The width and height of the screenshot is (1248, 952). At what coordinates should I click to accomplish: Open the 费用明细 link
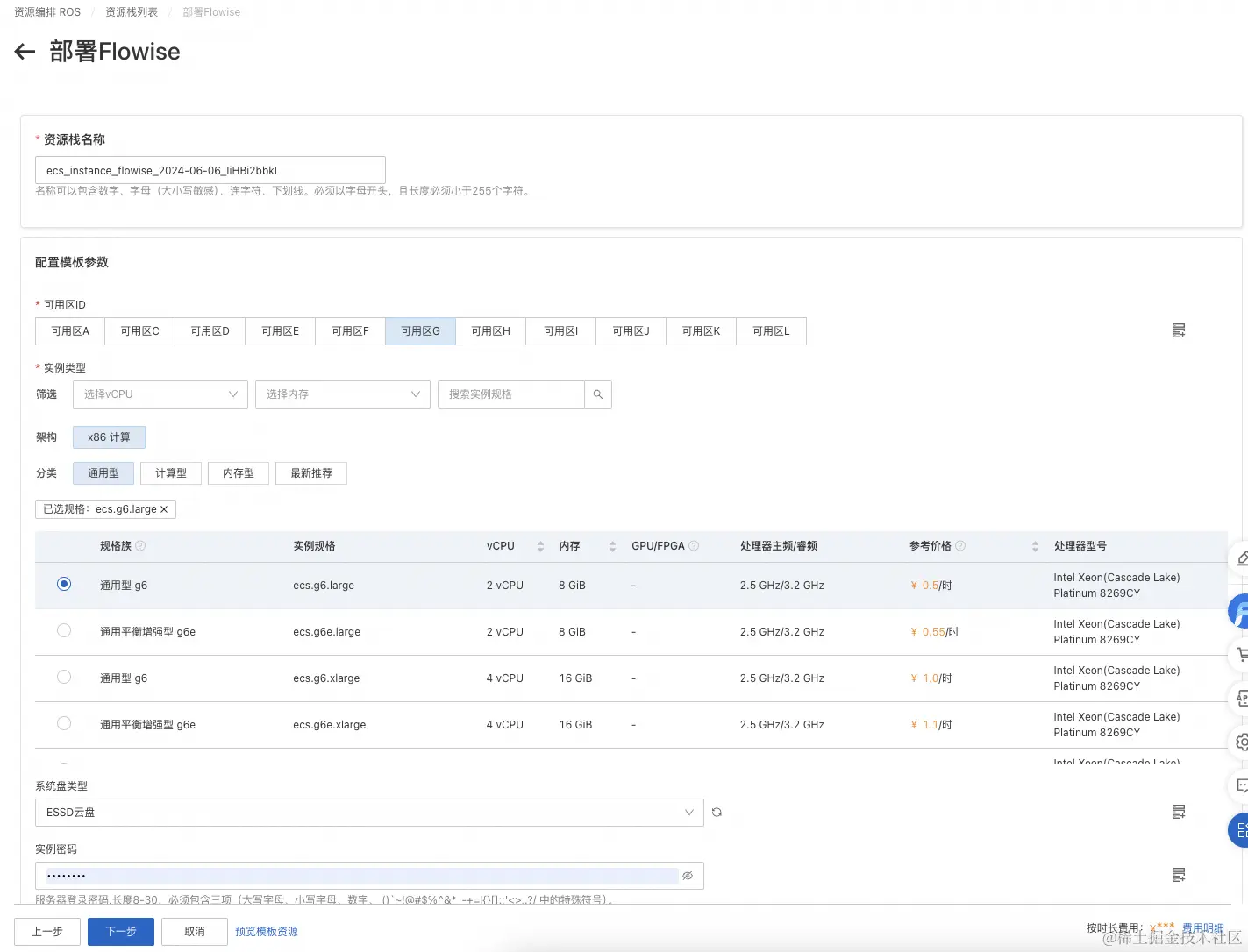coord(1202,928)
